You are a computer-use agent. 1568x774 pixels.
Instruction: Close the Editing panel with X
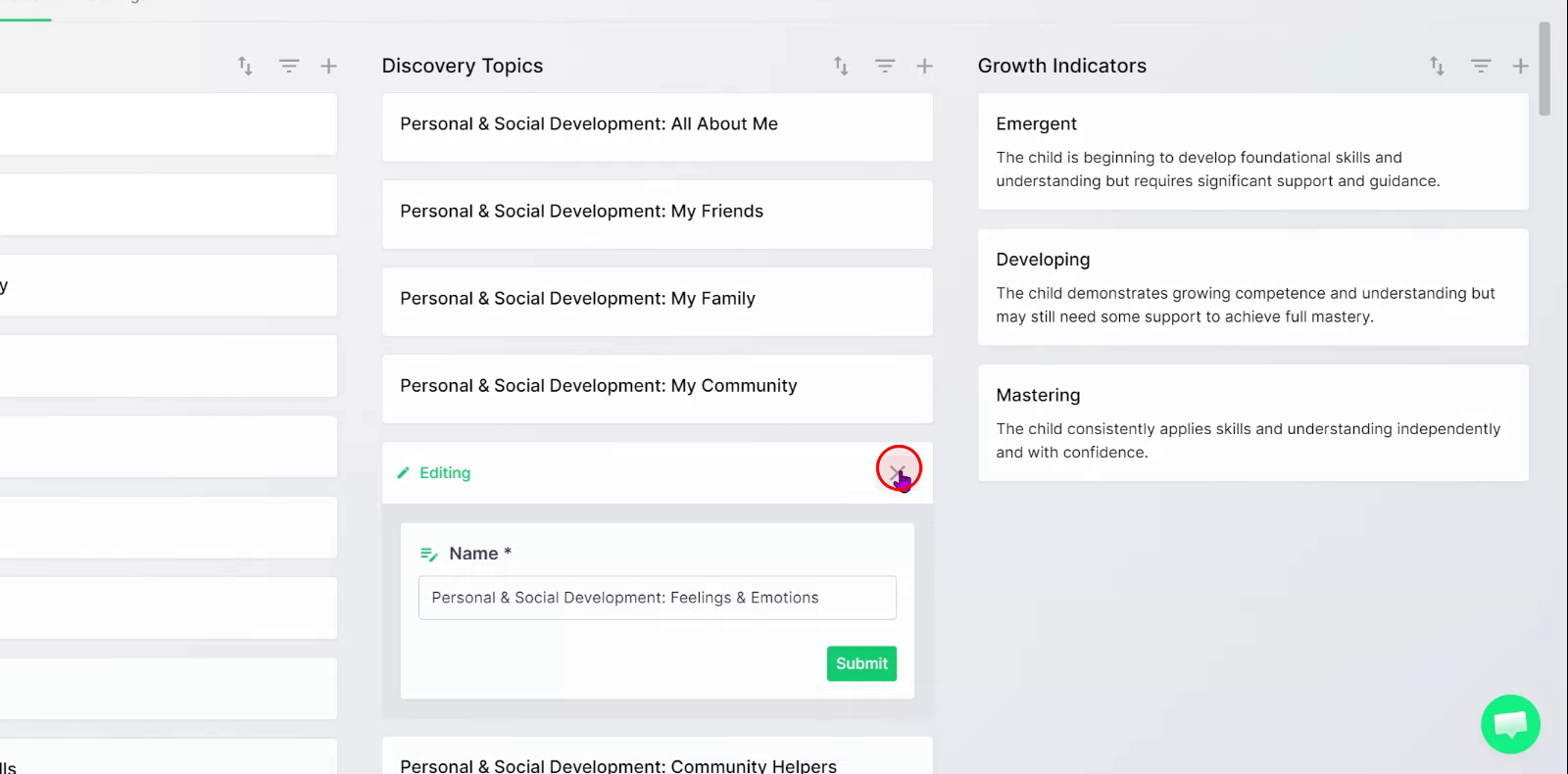click(x=898, y=472)
